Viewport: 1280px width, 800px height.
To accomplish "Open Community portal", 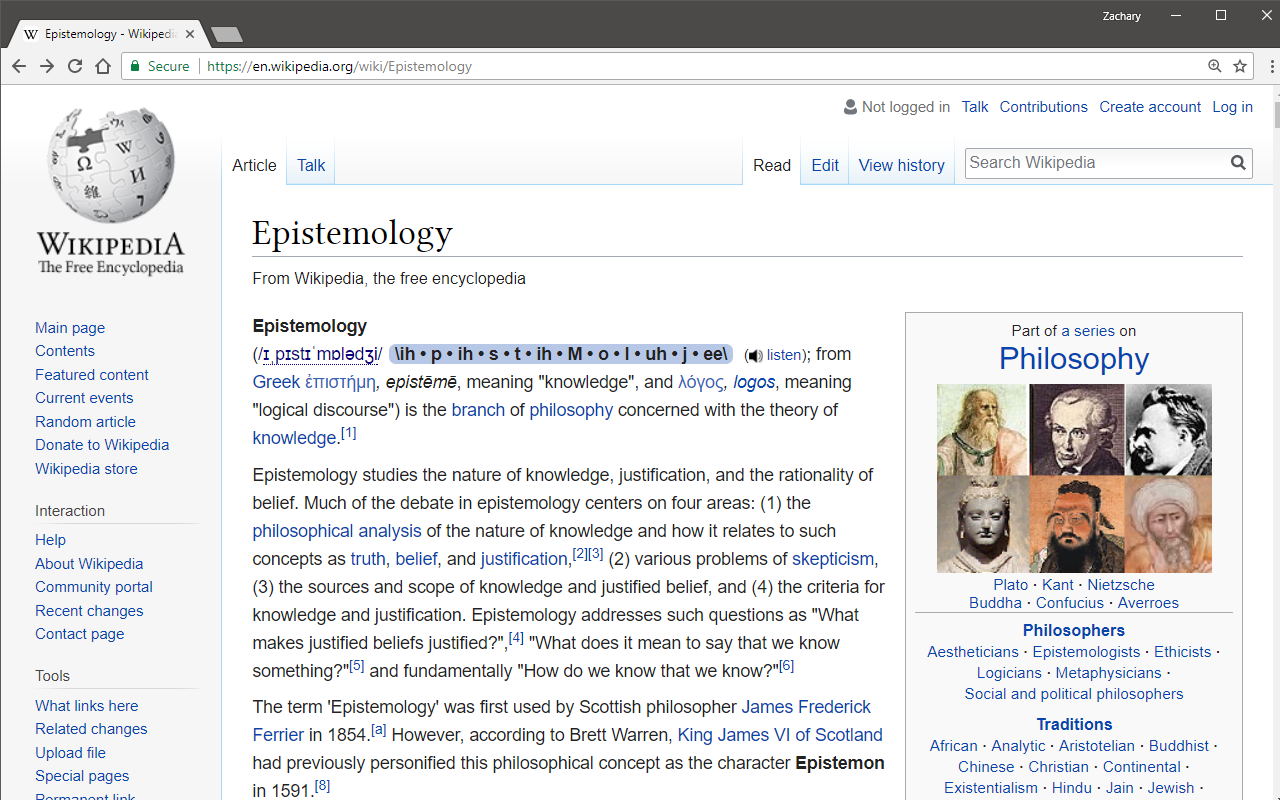I will pyautogui.click(x=94, y=587).
